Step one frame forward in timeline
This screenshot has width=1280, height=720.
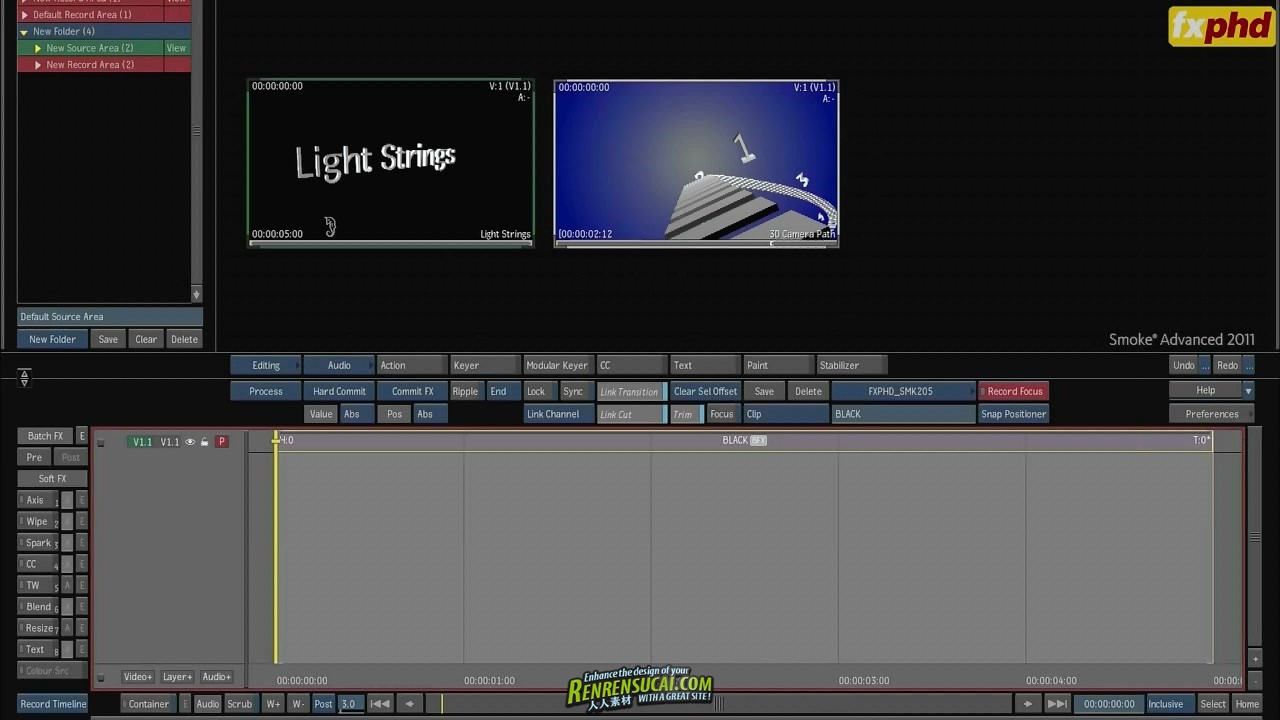[1027, 704]
